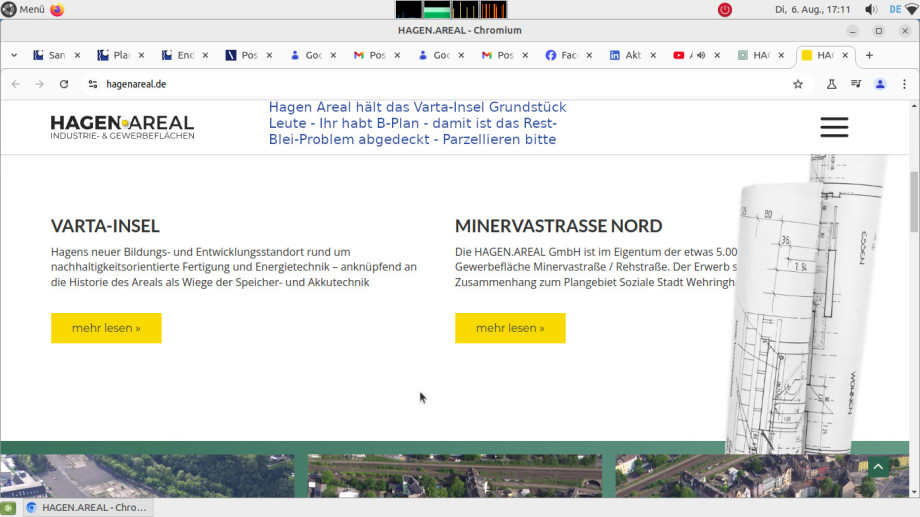Open the website hamburger menu
This screenshot has height=517, width=920.
(833, 127)
